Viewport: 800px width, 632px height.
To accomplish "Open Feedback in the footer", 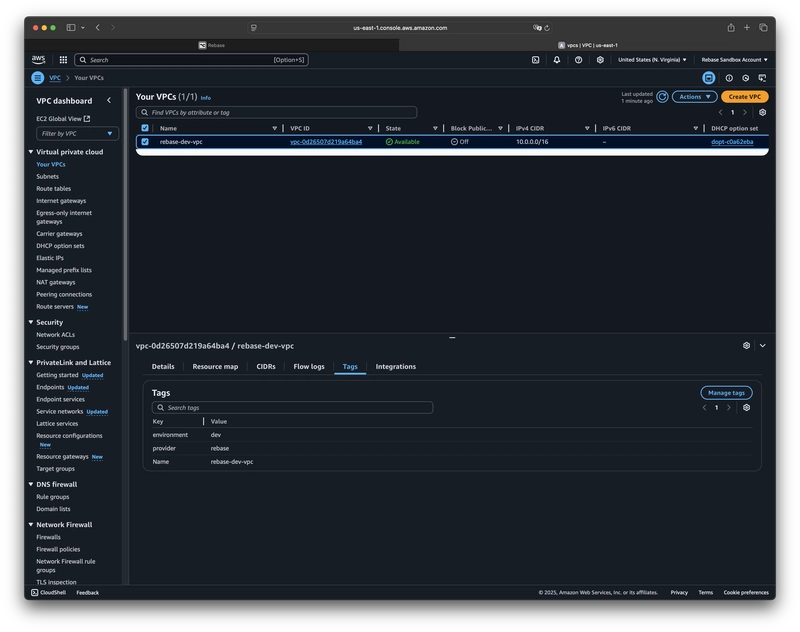I will (x=88, y=592).
